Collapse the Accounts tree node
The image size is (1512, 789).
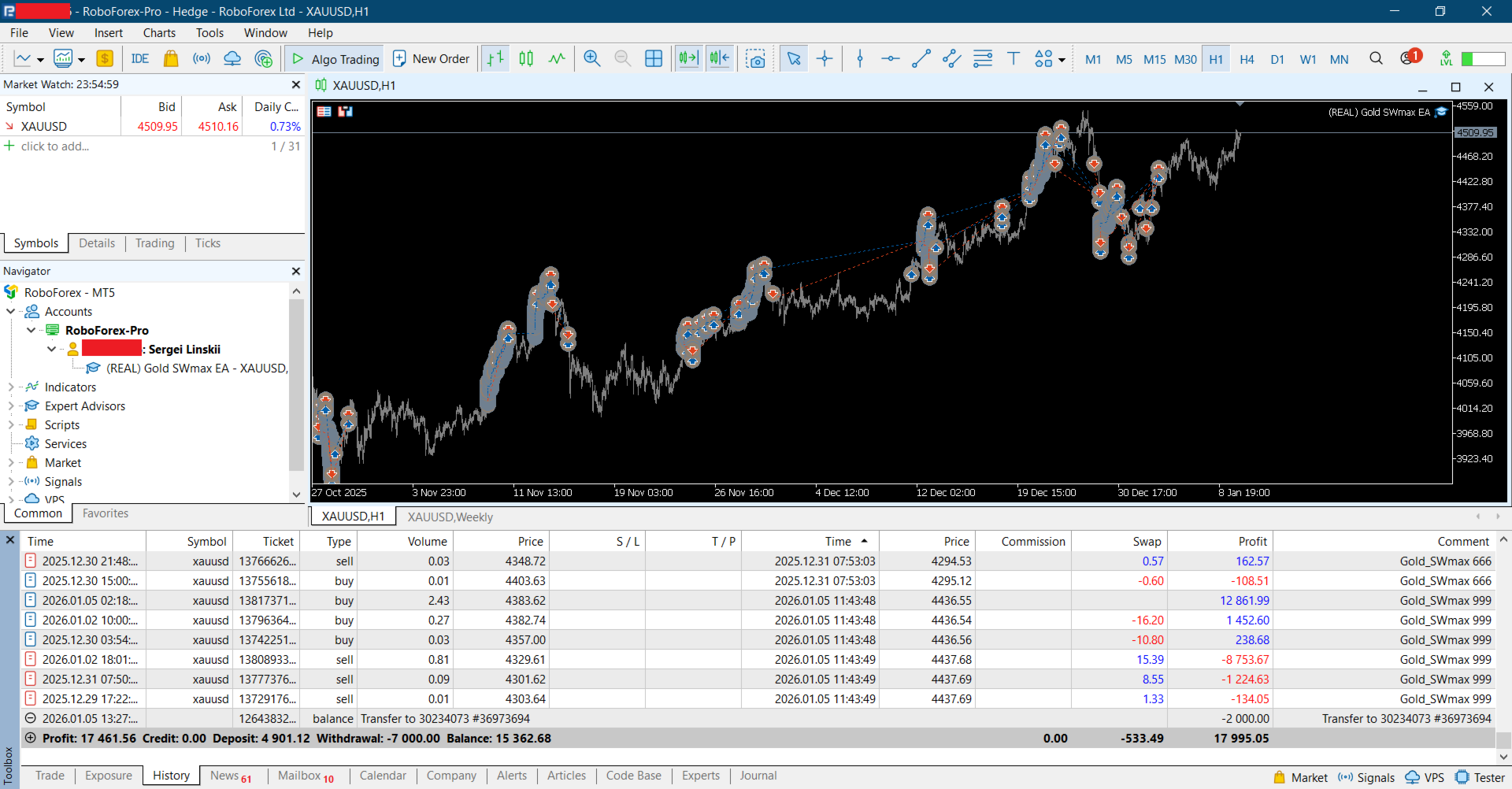coord(11,312)
